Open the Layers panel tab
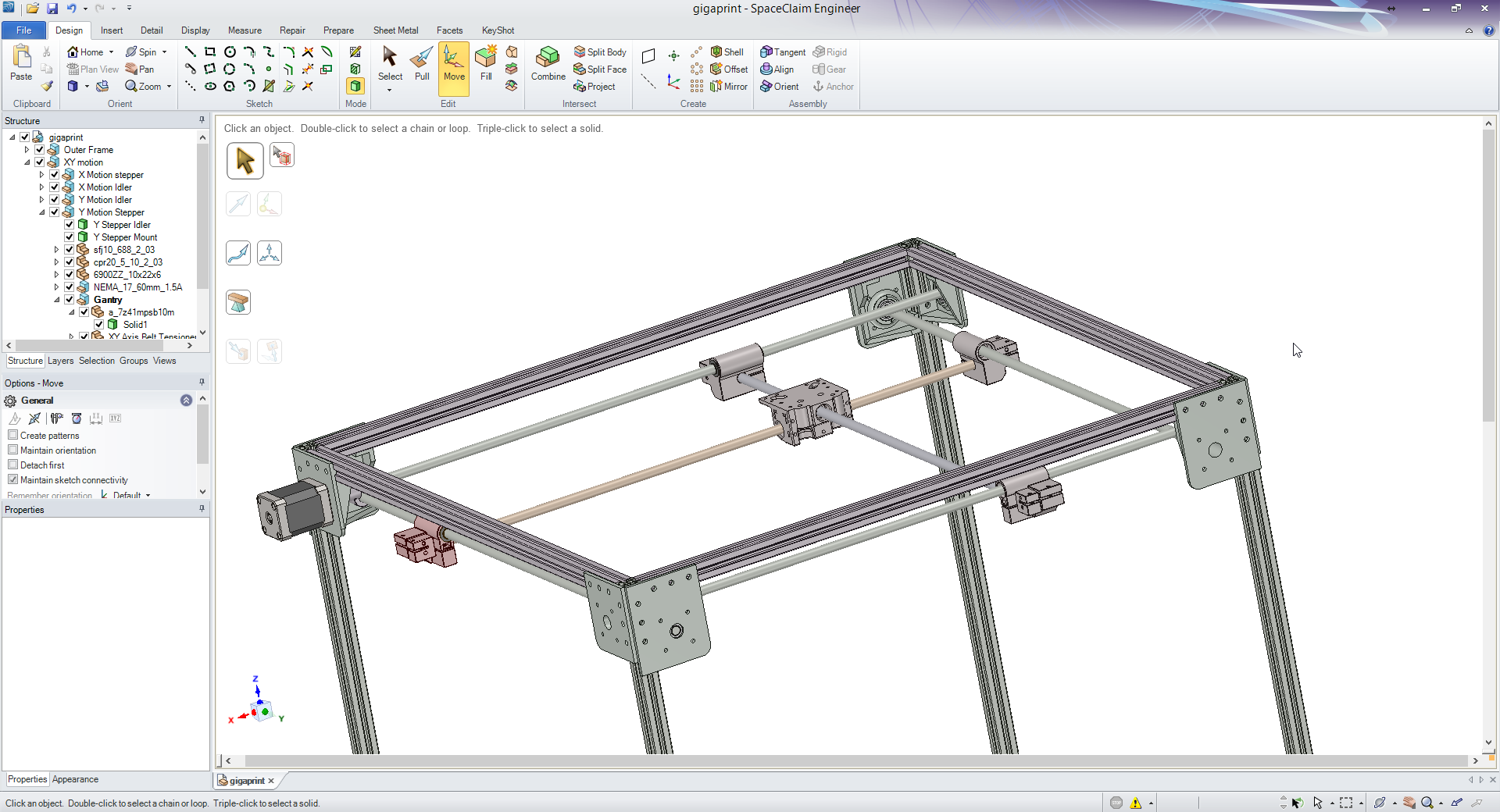This screenshot has width=1500, height=812. (x=60, y=361)
